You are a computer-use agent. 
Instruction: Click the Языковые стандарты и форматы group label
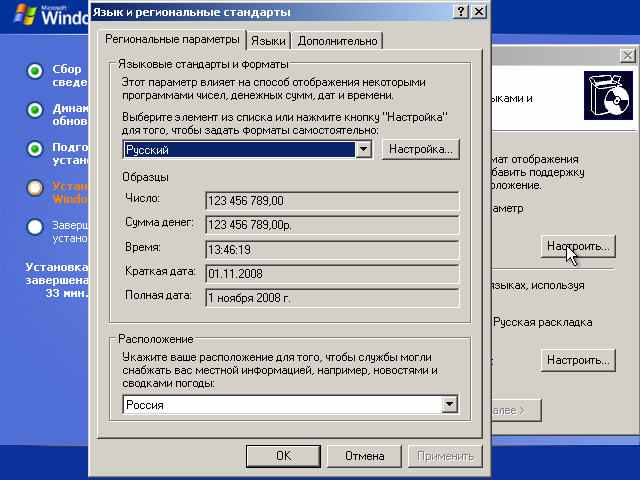(203, 64)
